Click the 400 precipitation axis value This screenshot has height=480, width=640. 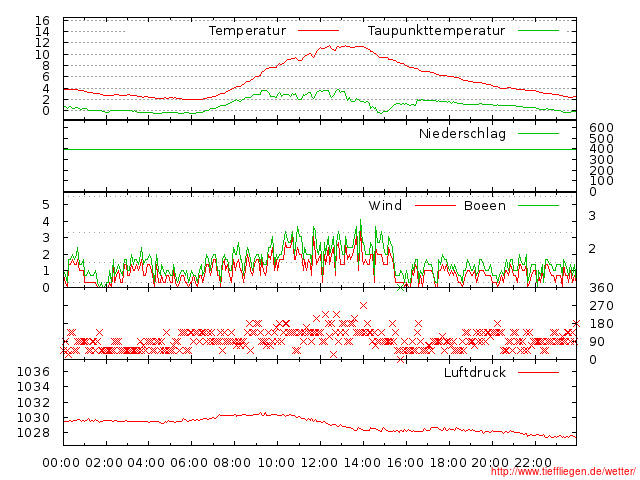[x=601, y=149]
